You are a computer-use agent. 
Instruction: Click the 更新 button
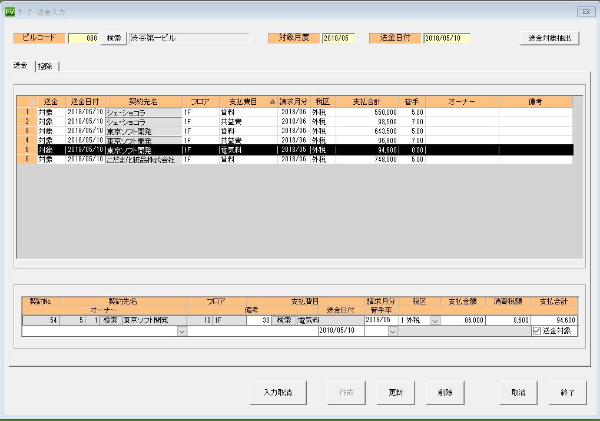[x=396, y=392]
